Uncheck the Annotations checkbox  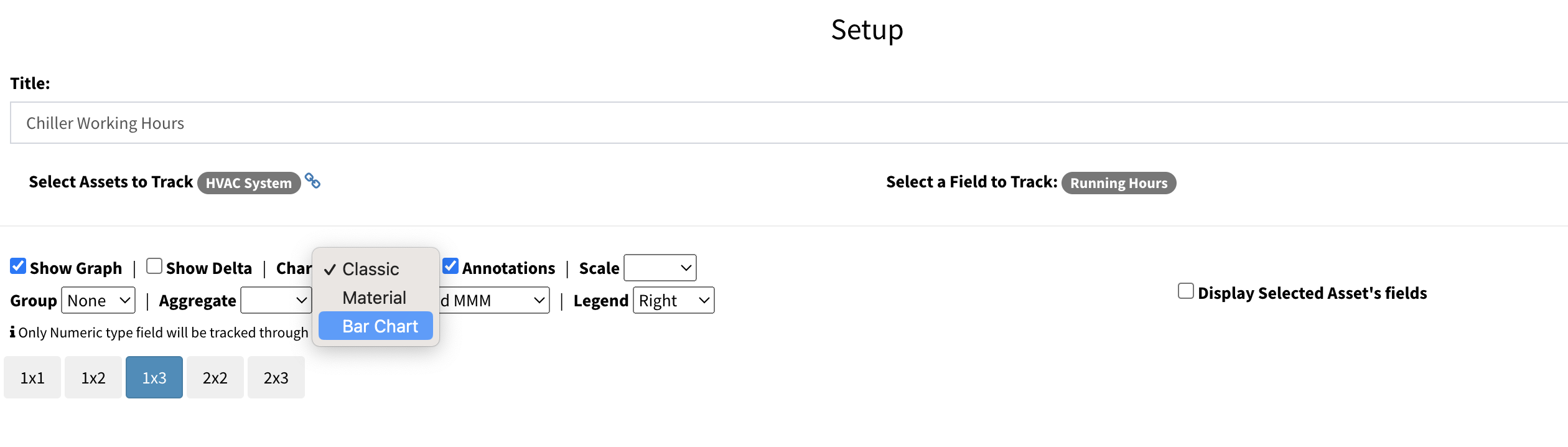point(450,266)
